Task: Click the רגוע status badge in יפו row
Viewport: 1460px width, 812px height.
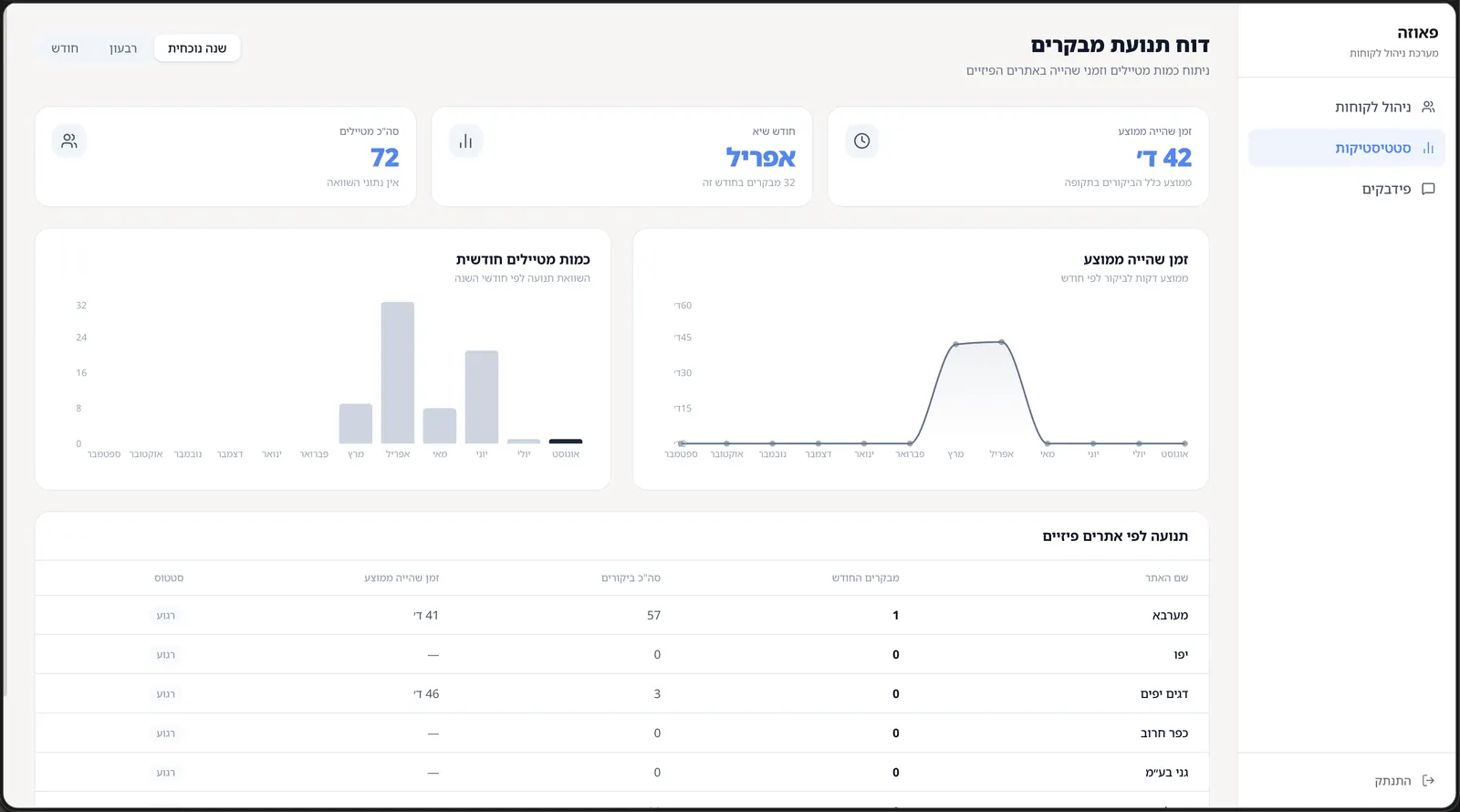Action: point(165,654)
